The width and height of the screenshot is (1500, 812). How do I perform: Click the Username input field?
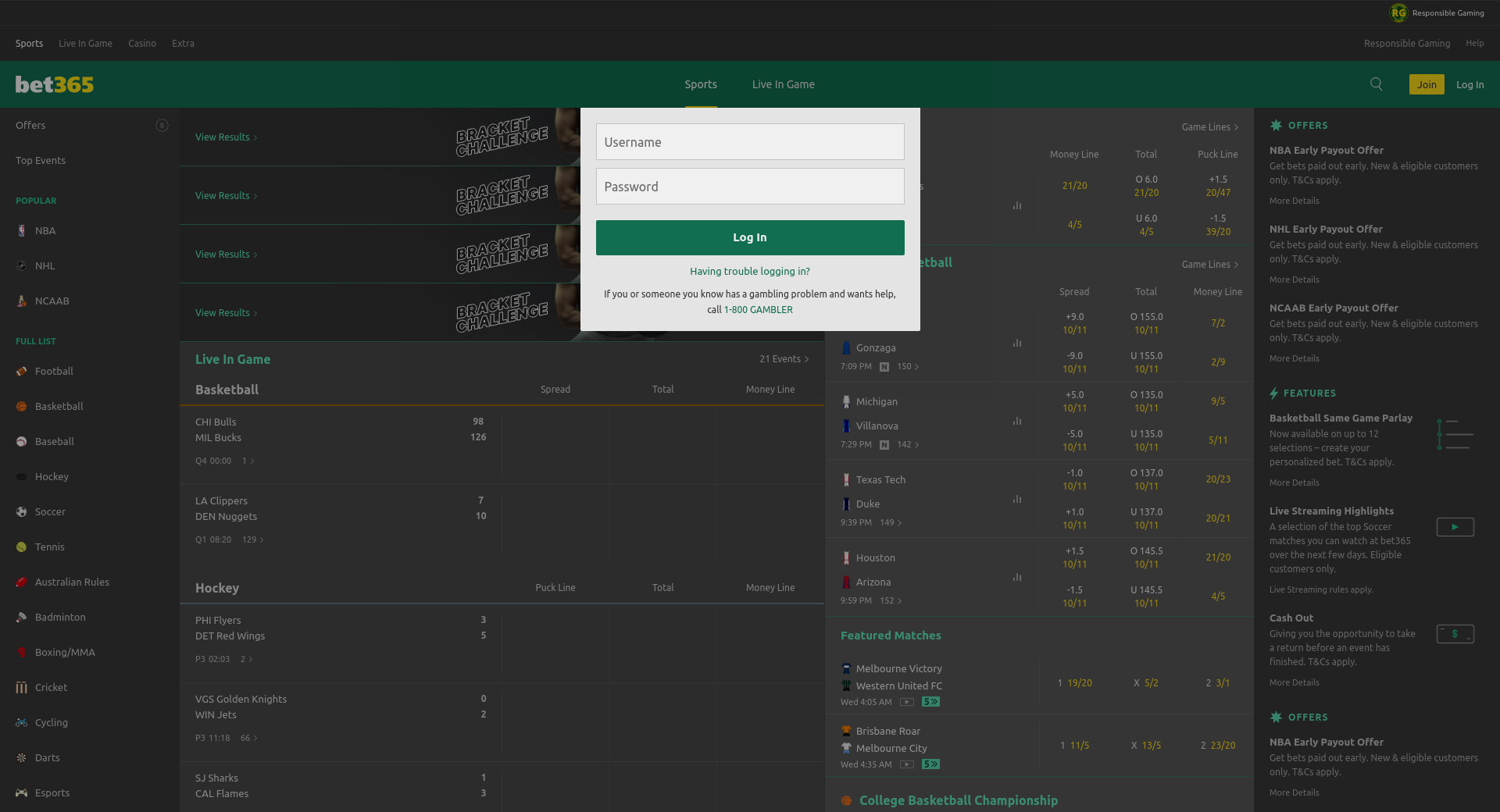coord(749,142)
